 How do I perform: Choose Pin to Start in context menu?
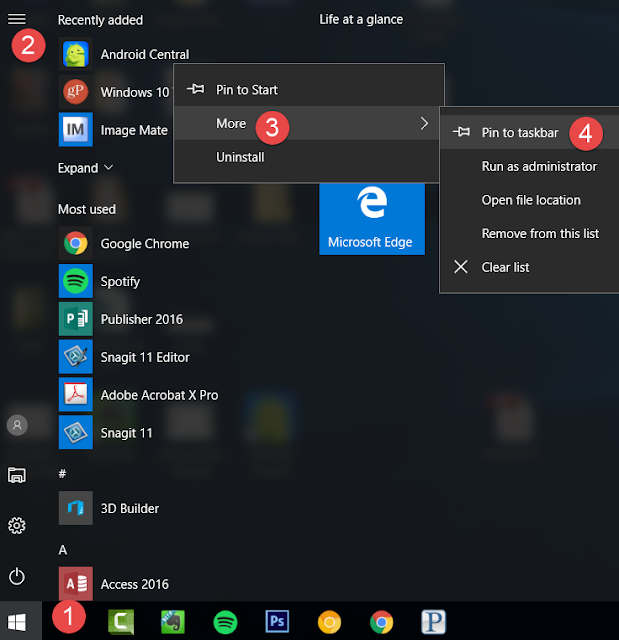click(309, 90)
